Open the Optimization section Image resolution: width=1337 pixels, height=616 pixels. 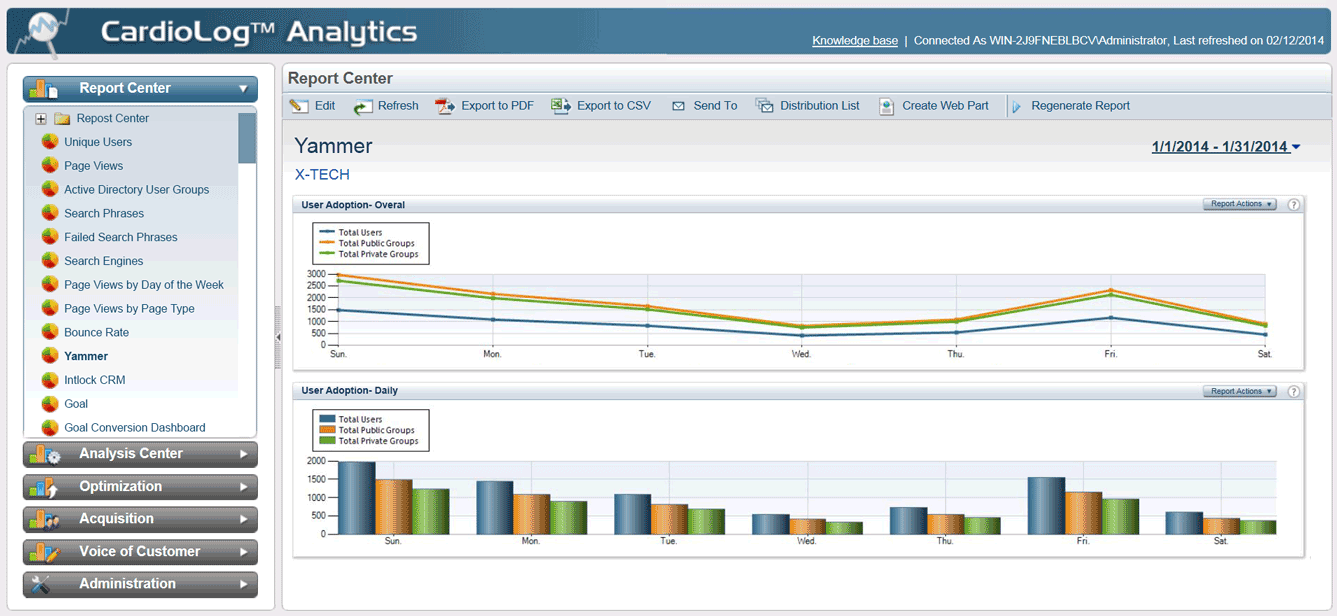140,487
